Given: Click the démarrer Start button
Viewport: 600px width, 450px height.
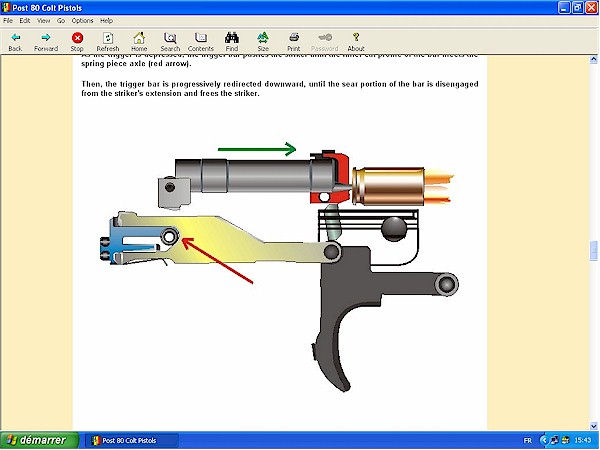Looking at the screenshot, I should pos(39,440).
